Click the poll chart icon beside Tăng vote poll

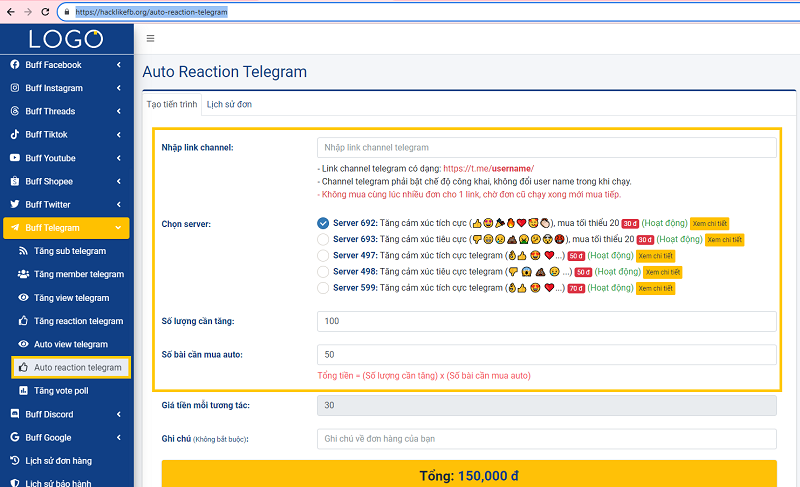pyautogui.click(x=23, y=391)
